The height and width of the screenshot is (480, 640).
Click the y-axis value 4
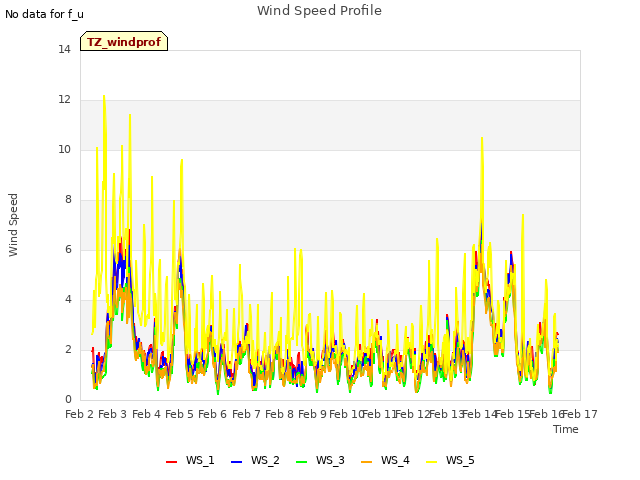[68, 300]
